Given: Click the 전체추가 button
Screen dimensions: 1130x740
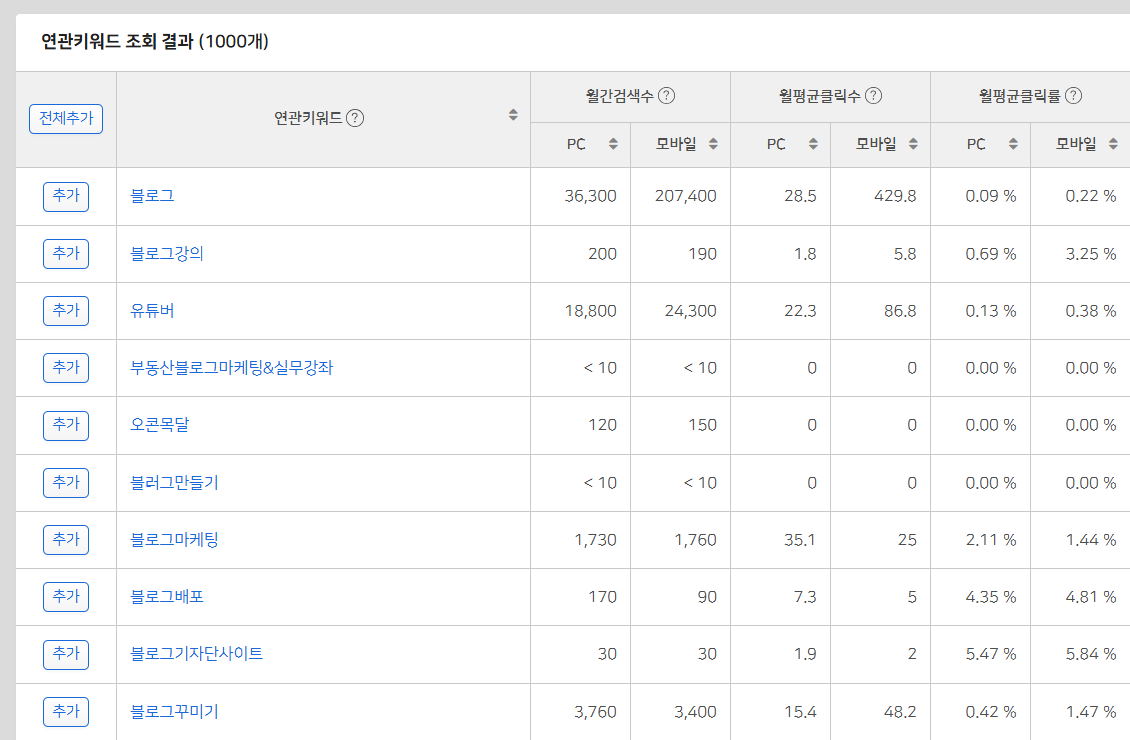Looking at the screenshot, I should (64, 118).
